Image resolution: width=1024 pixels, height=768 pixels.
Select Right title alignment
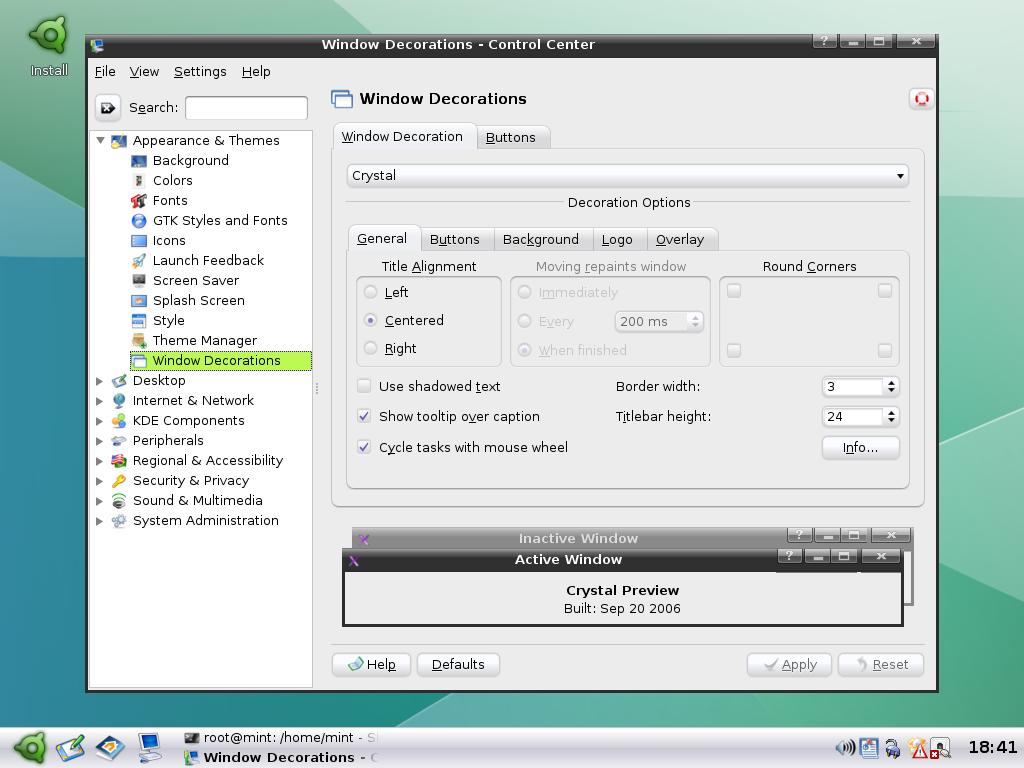click(371, 348)
